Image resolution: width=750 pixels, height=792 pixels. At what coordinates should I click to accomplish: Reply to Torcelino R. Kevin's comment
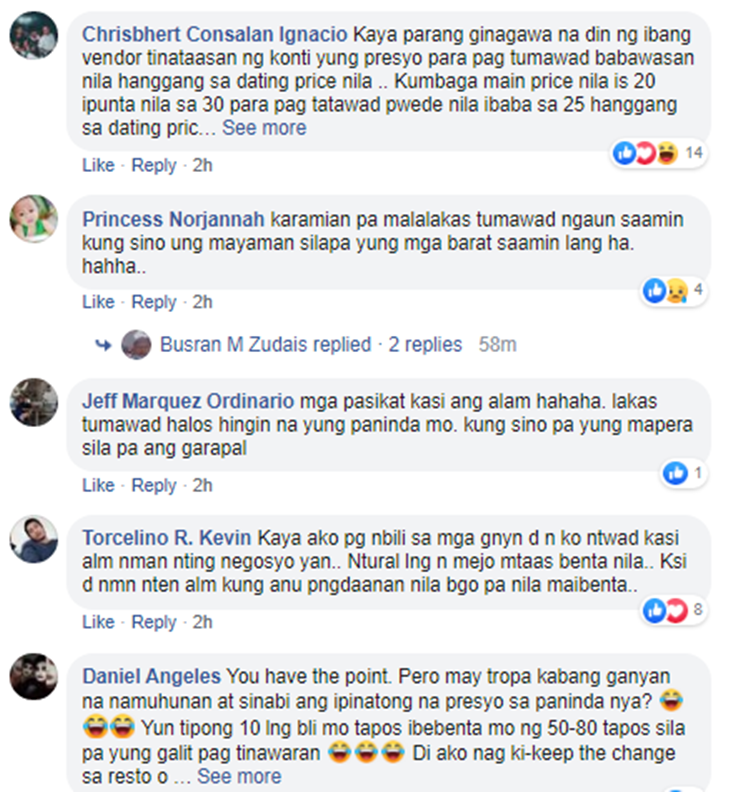[x=154, y=622]
